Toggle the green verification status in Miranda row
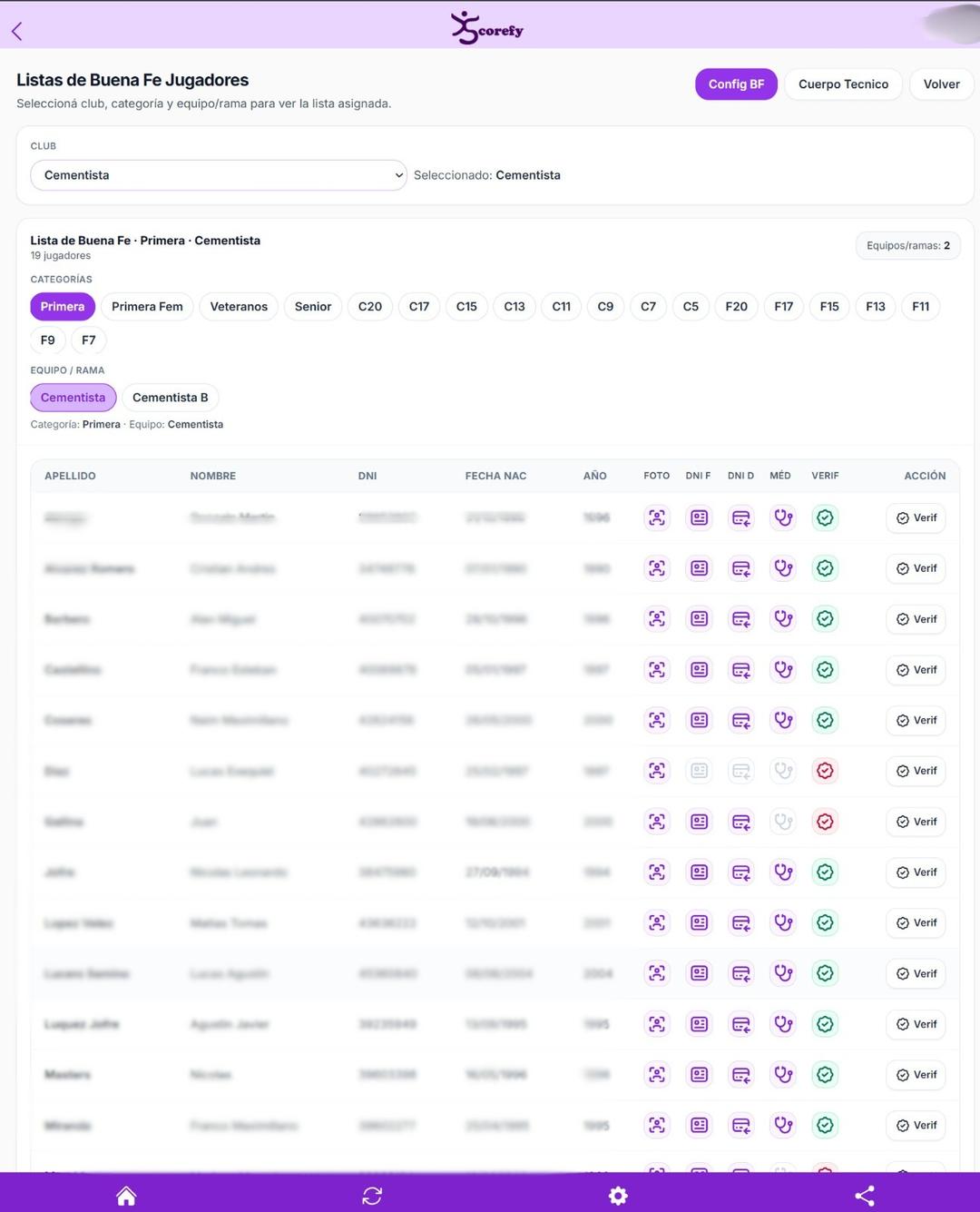Image resolution: width=980 pixels, height=1212 pixels. (x=825, y=1126)
